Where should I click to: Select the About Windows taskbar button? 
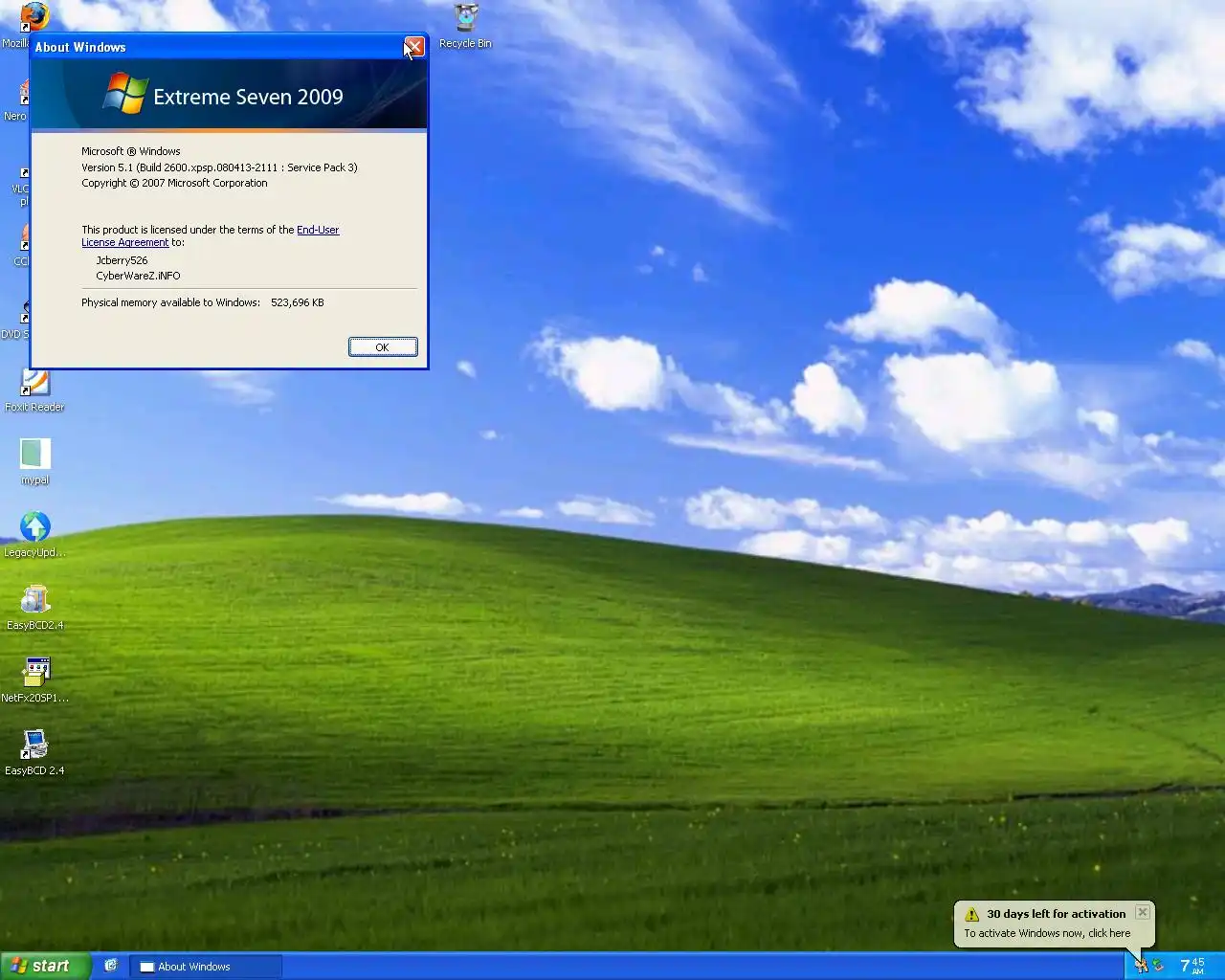(206, 967)
